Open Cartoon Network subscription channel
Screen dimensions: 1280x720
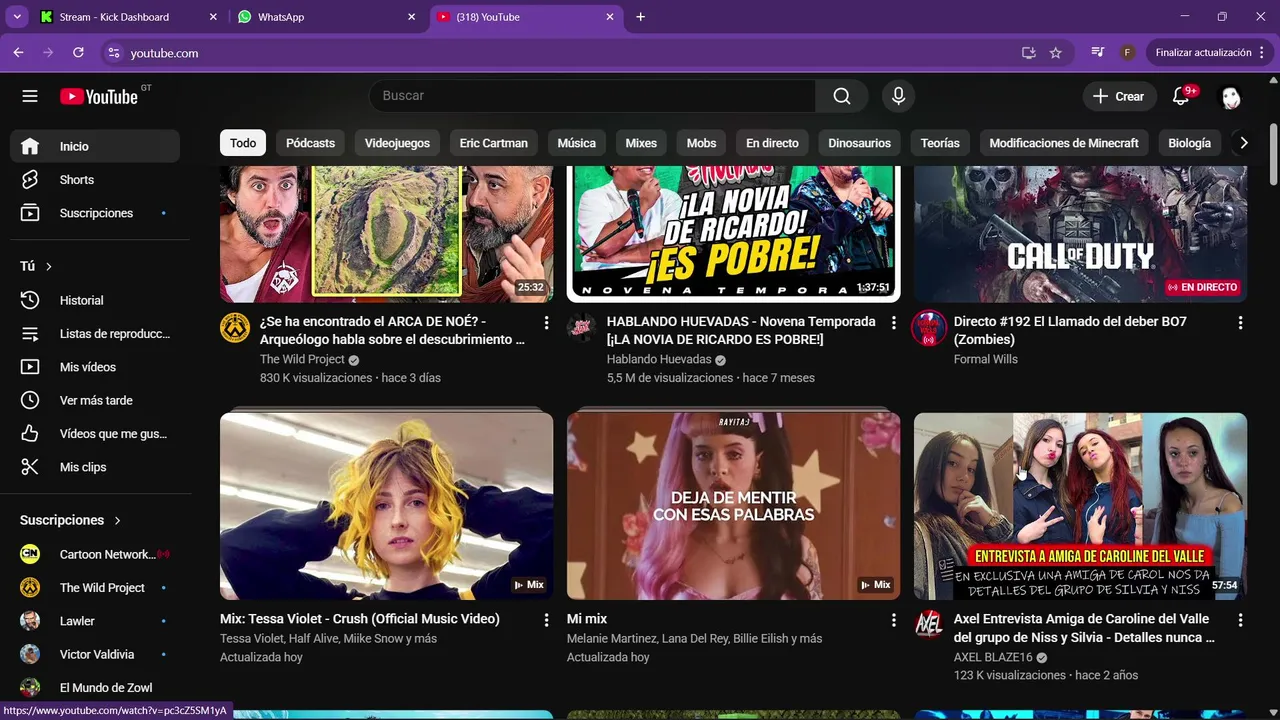95,554
